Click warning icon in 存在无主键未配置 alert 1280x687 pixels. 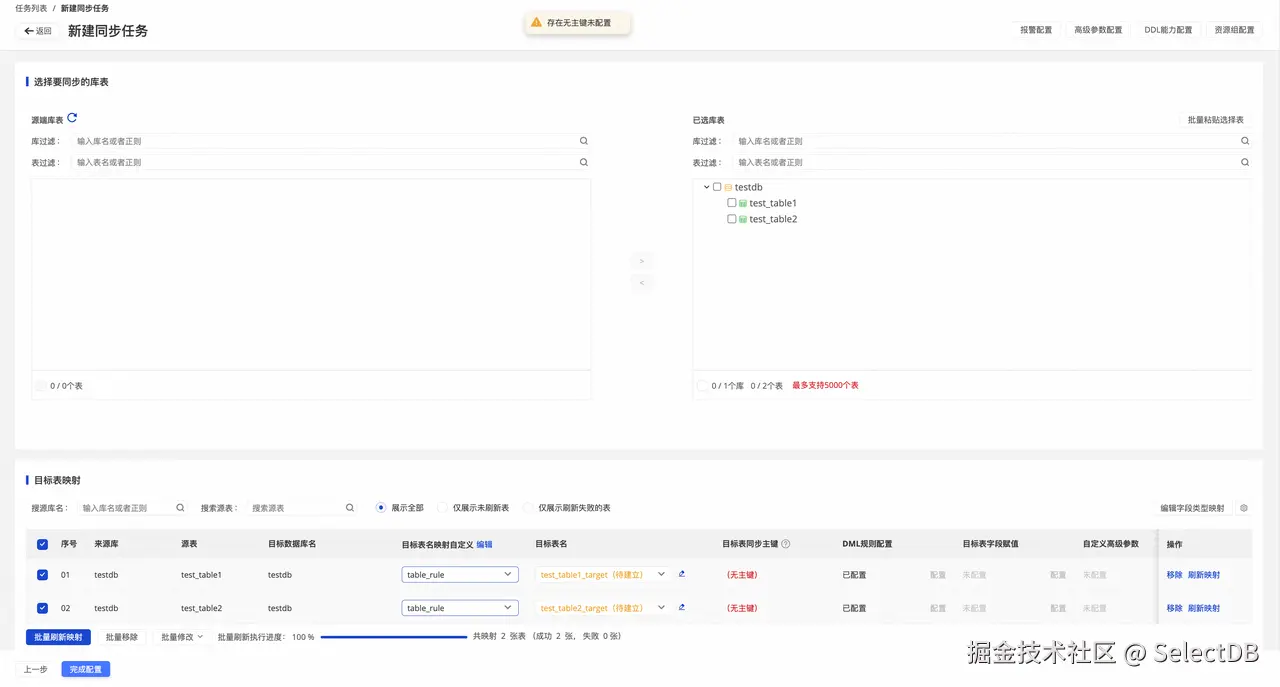537,22
